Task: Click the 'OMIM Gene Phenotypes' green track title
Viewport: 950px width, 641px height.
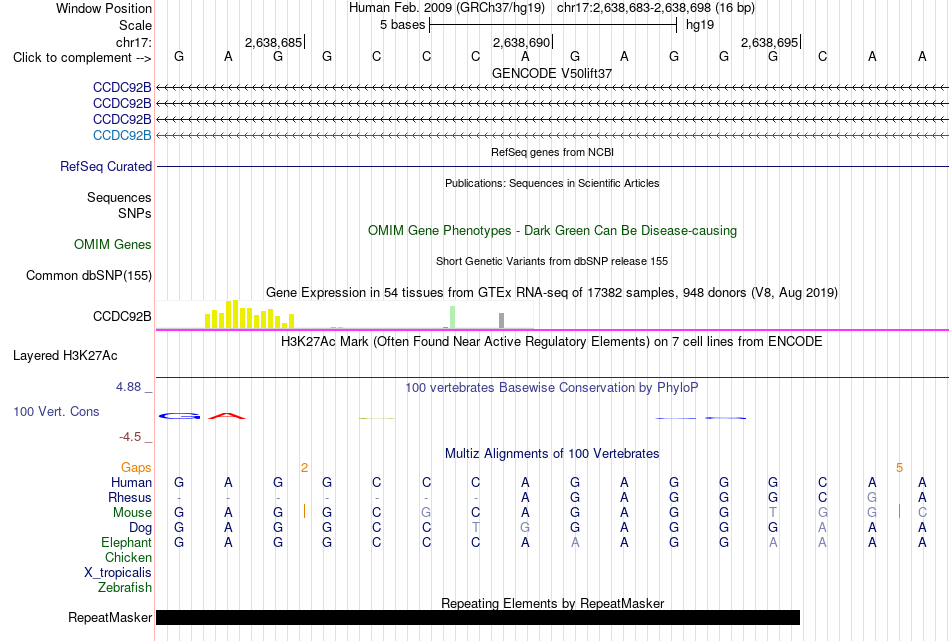Action: 552,230
